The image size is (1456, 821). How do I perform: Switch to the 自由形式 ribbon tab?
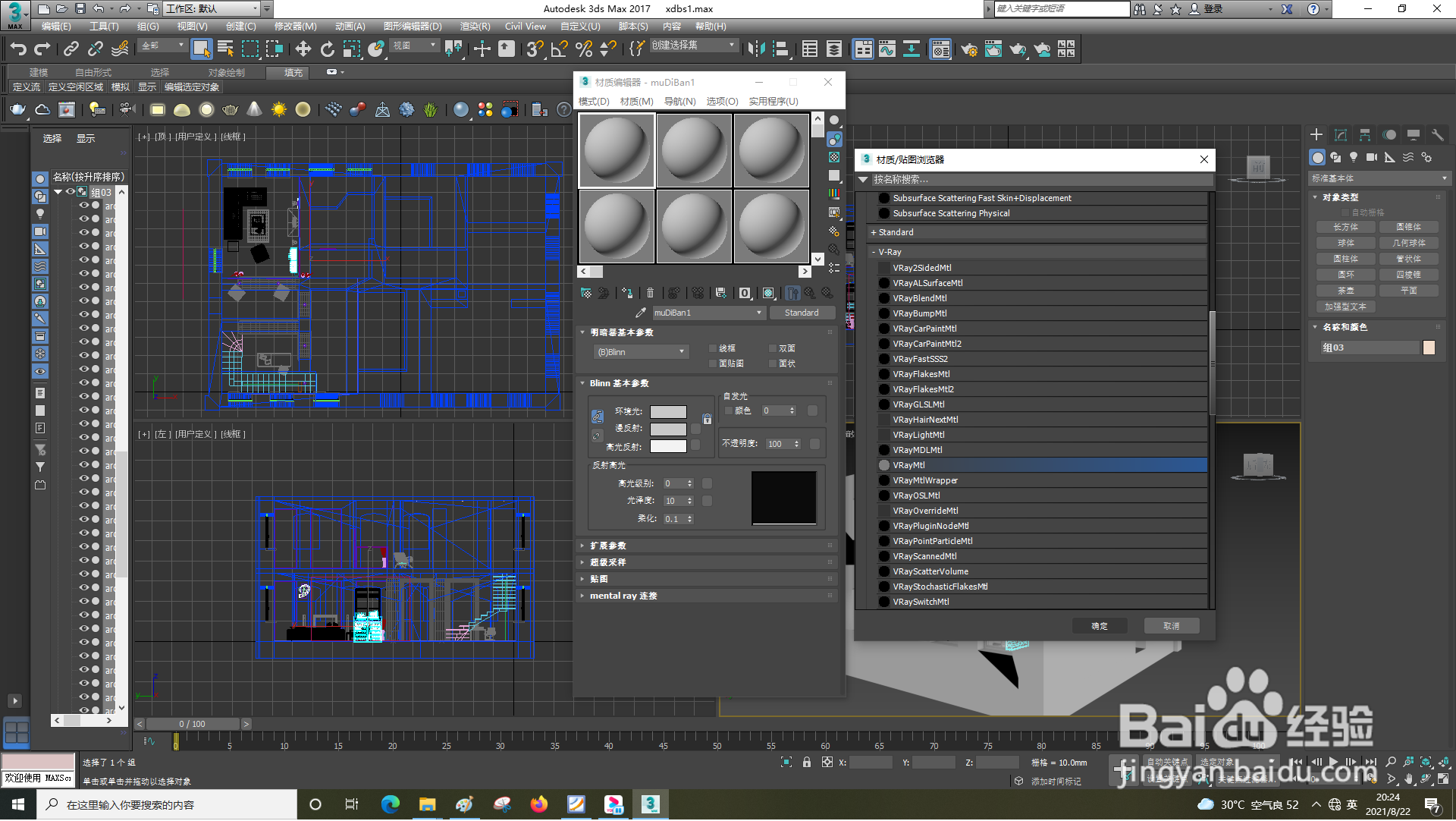tap(93, 73)
